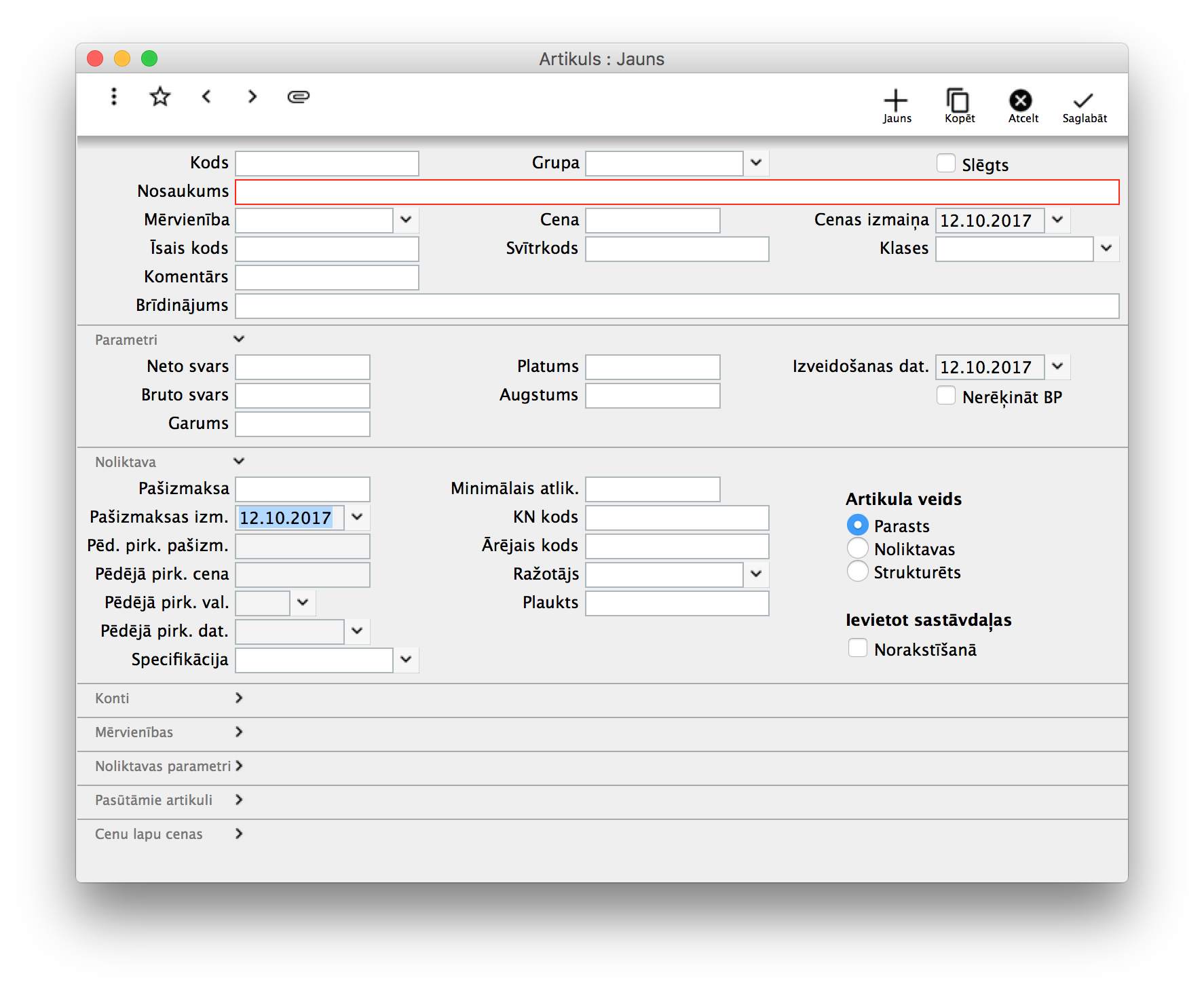Click the Atcelt cancel icon
Screen dimensions: 1204x991
pyautogui.click(x=1021, y=101)
